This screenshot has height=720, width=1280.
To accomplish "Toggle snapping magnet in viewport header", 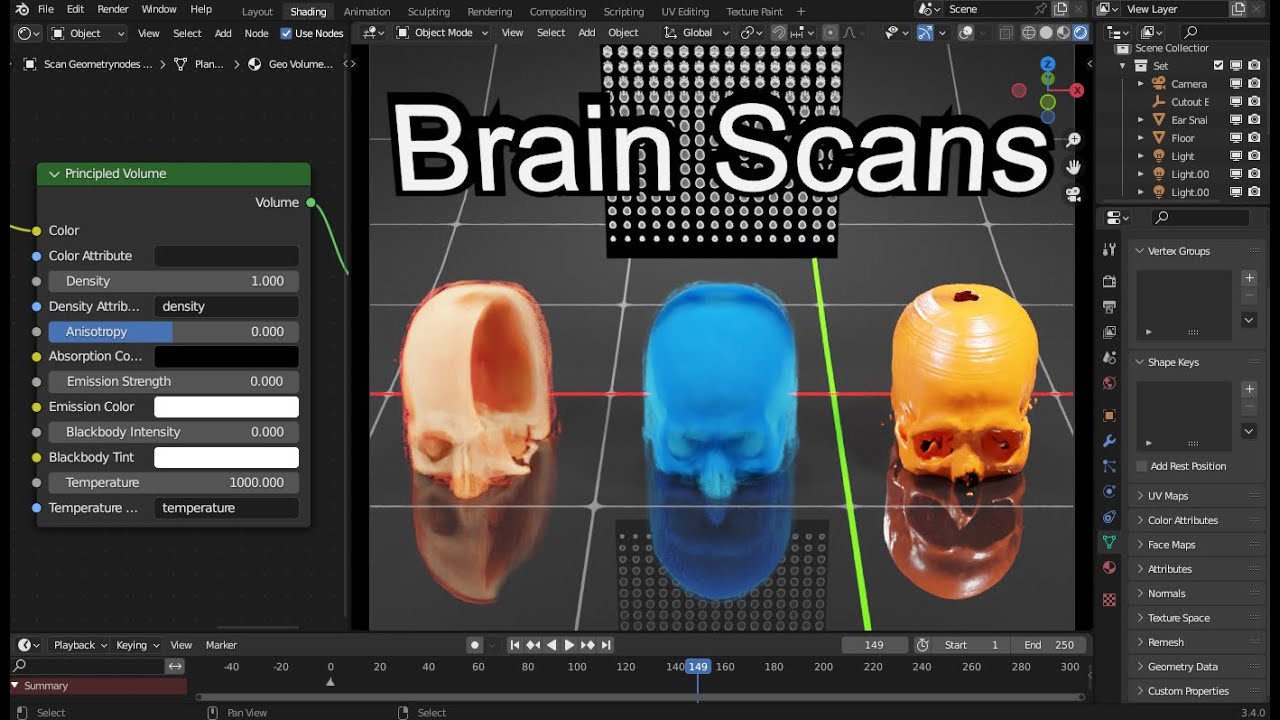I will [779, 32].
